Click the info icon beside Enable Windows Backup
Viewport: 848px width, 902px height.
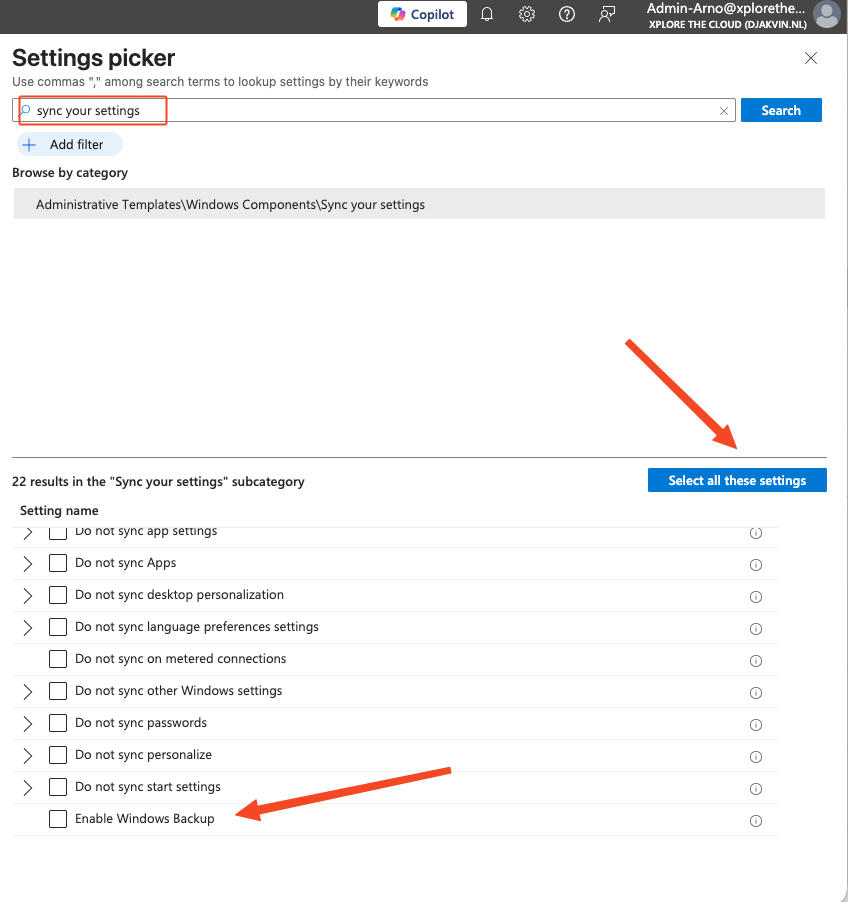[x=756, y=820]
